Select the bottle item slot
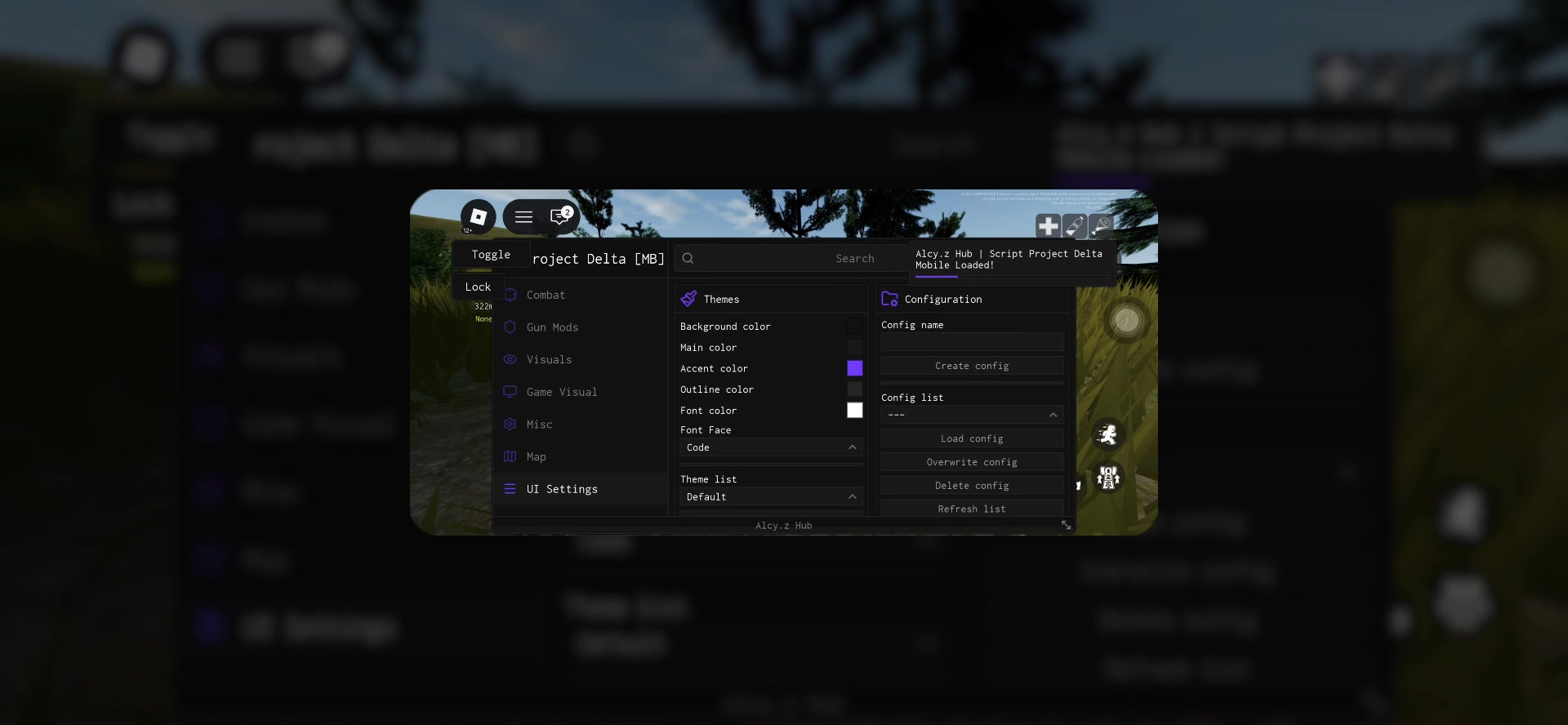Screen dimensions: 1568x725 coord(1075,225)
